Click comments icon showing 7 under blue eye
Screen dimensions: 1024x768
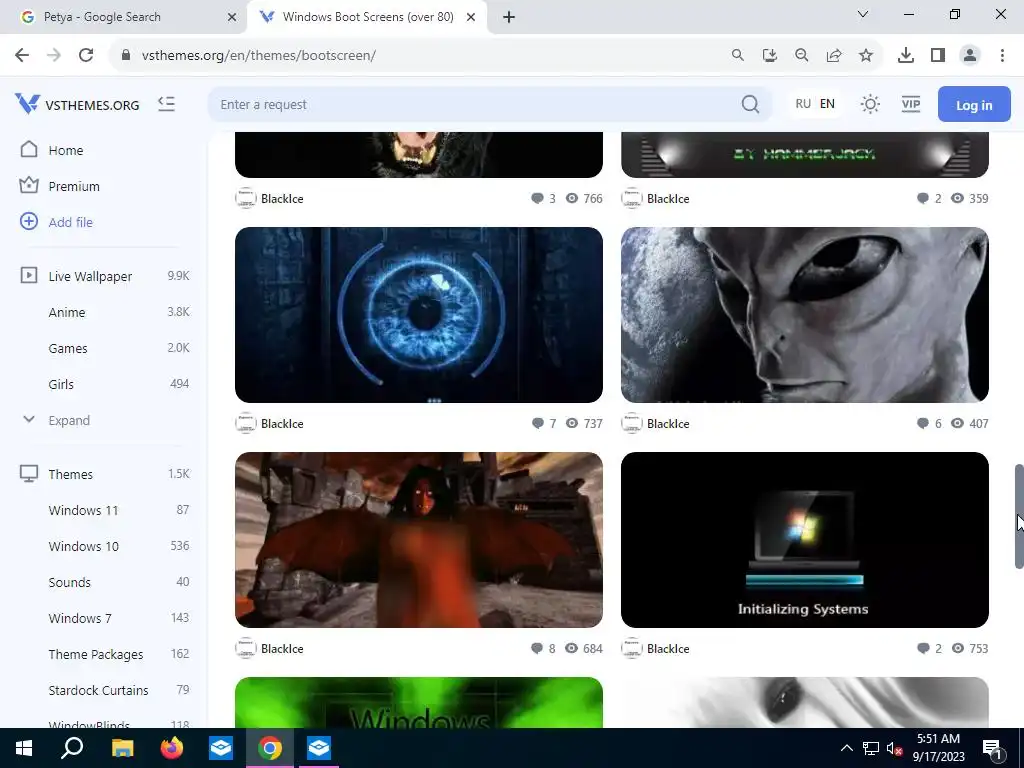click(537, 423)
